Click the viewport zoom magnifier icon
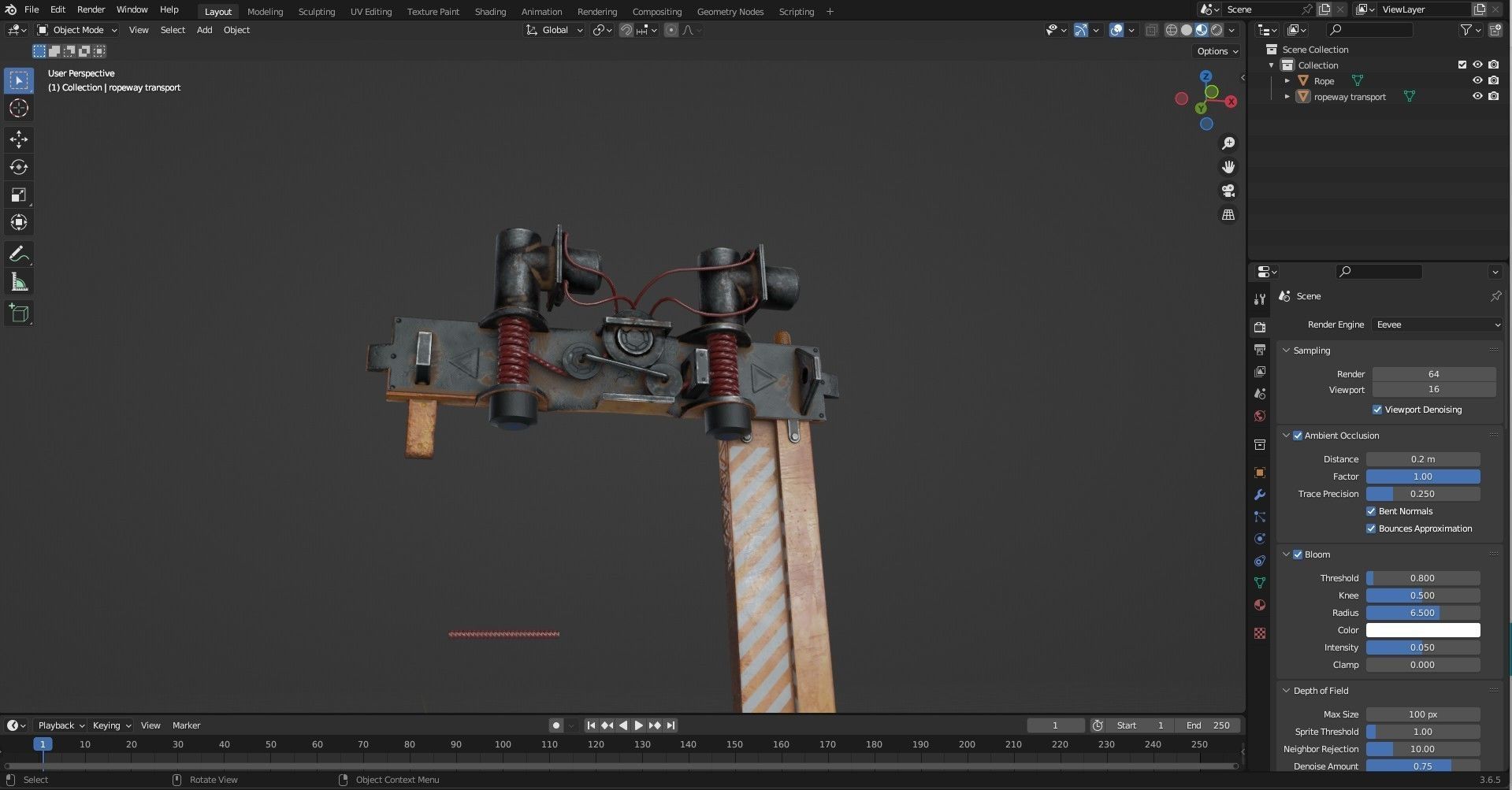 click(1228, 143)
